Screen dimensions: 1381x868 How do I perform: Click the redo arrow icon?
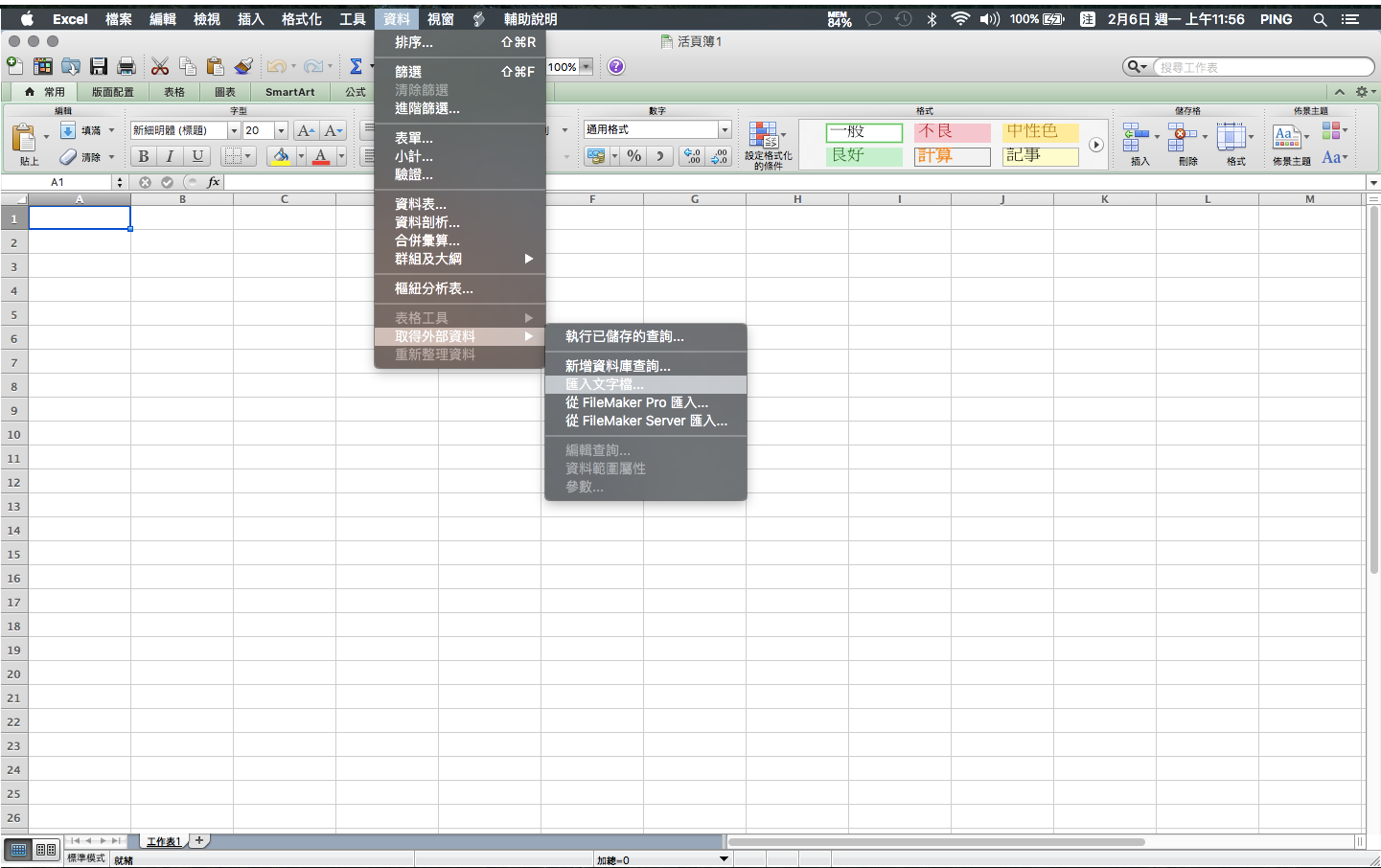point(313,66)
